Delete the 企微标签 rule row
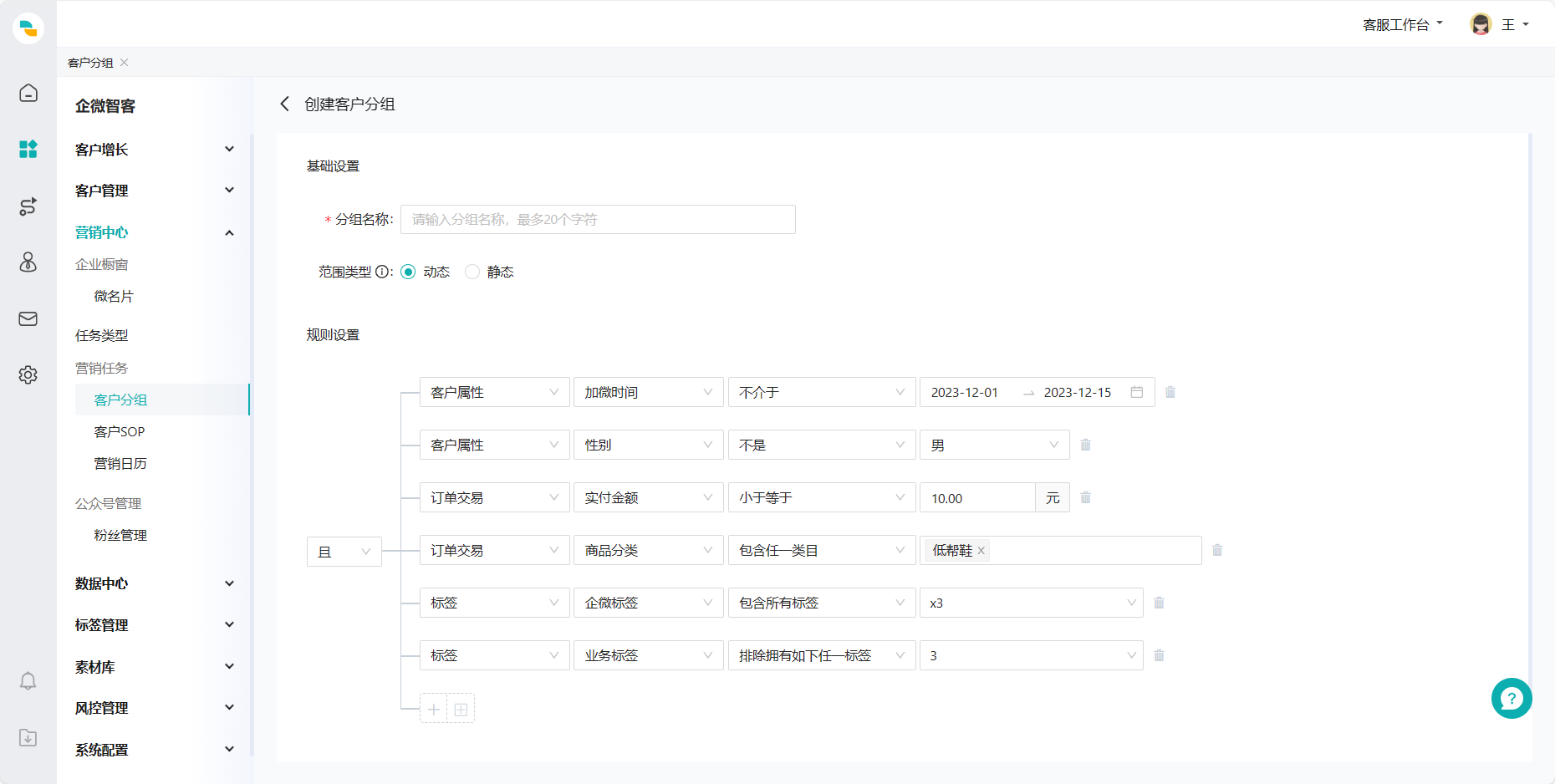This screenshot has height=784, width=1555. pyautogui.click(x=1159, y=603)
